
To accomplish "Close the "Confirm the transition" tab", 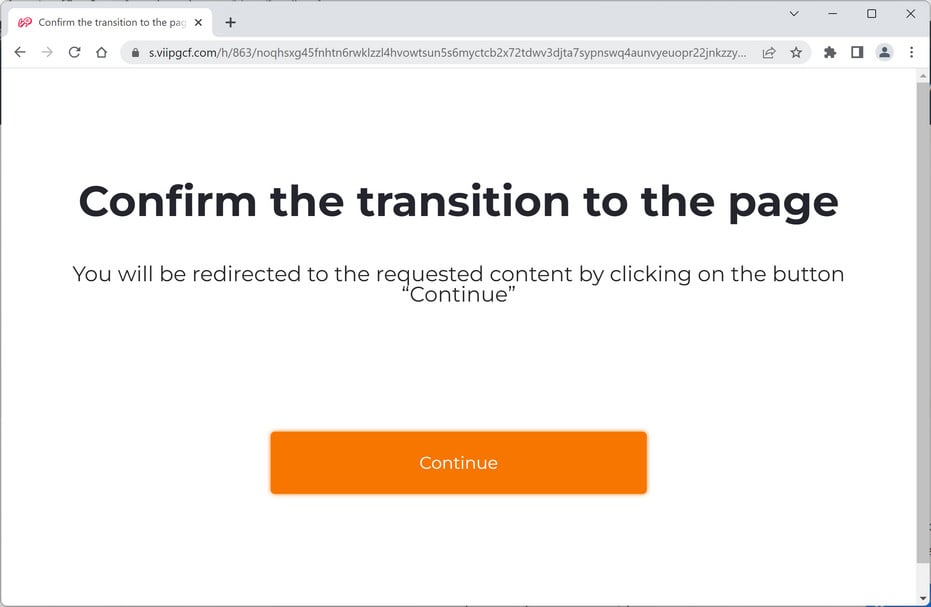I will [198, 22].
